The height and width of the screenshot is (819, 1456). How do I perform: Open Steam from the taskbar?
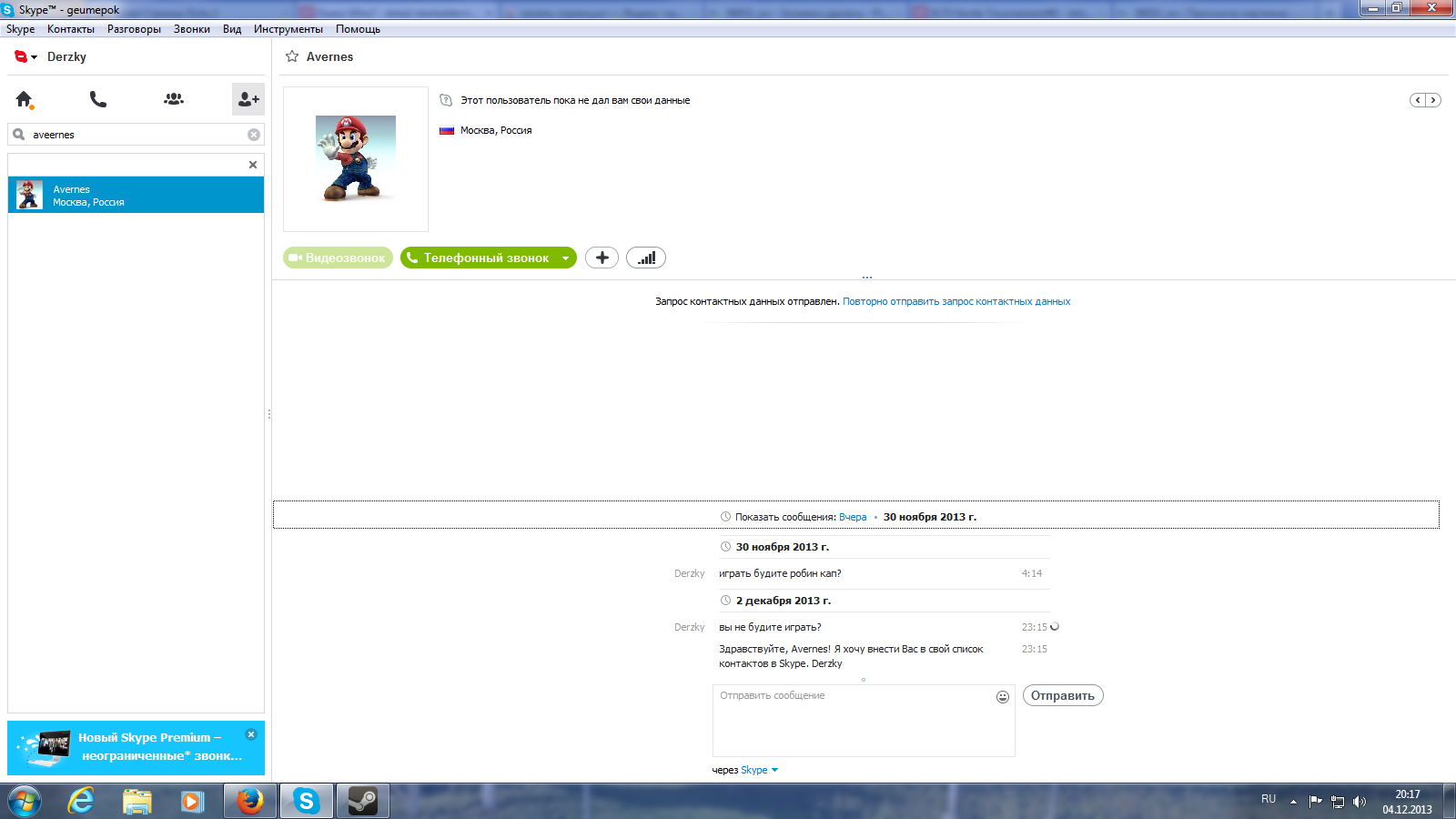pos(363,802)
